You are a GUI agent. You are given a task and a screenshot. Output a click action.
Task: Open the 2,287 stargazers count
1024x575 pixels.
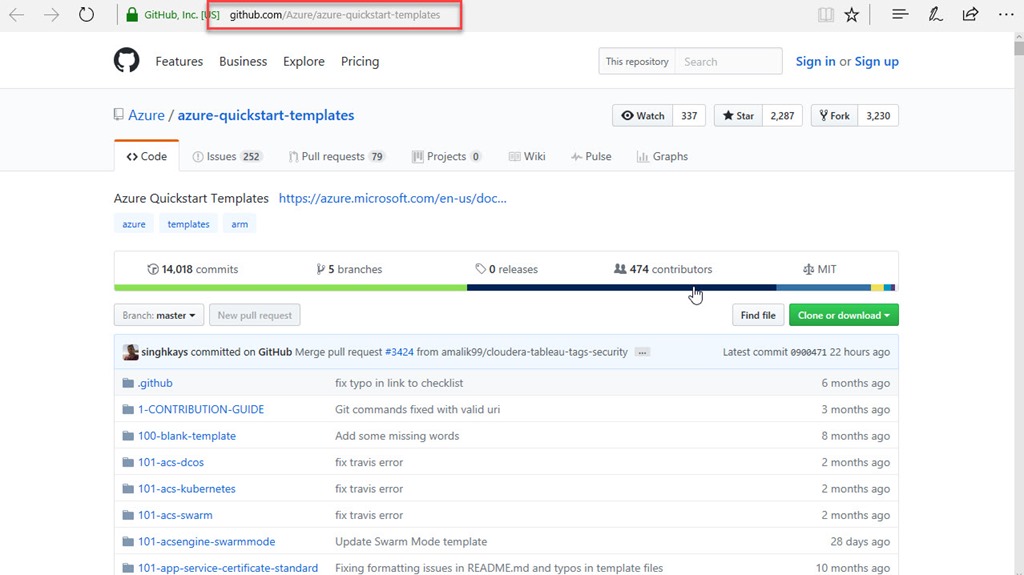(782, 116)
